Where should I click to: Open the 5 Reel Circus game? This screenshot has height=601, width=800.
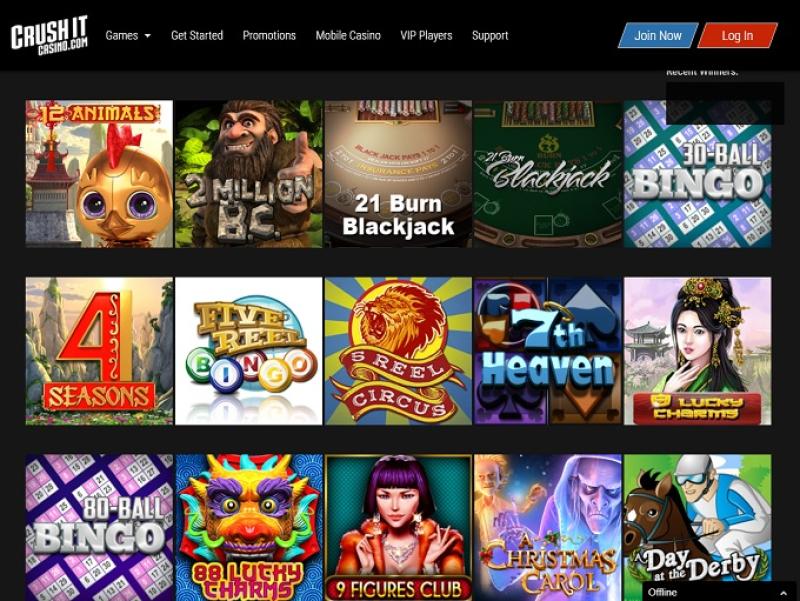(398, 351)
